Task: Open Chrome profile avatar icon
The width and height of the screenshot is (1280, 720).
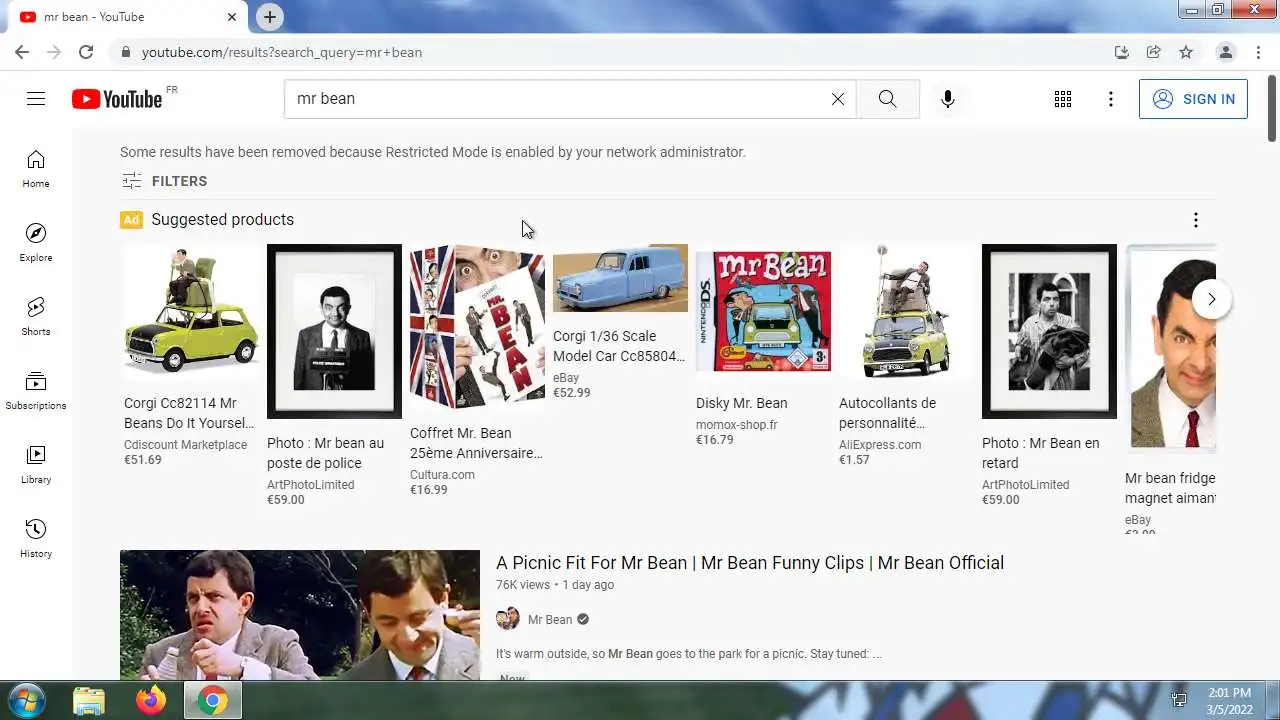Action: click(x=1225, y=52)
